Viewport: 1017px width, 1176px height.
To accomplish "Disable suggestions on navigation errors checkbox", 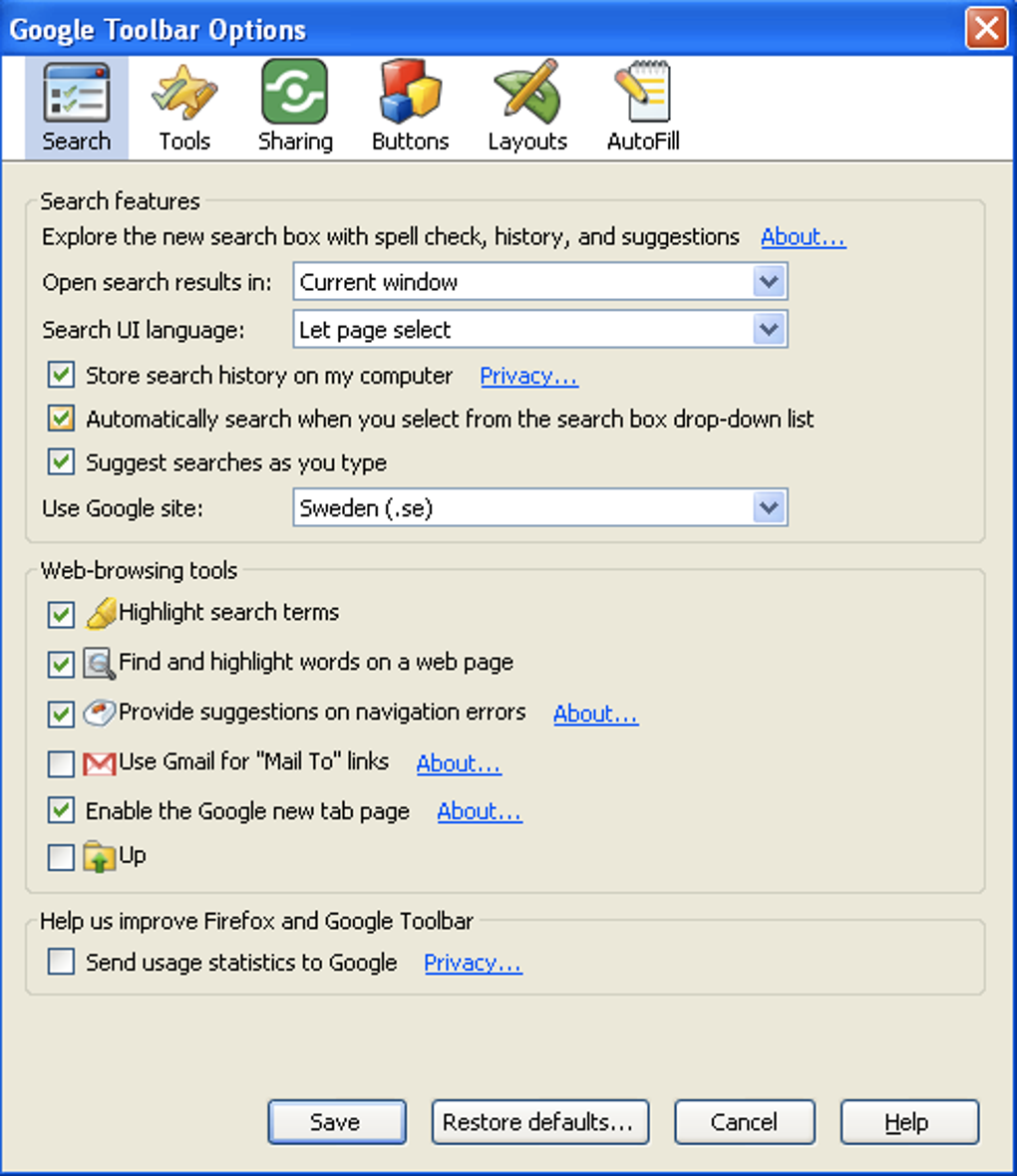I will coord(61,714).
